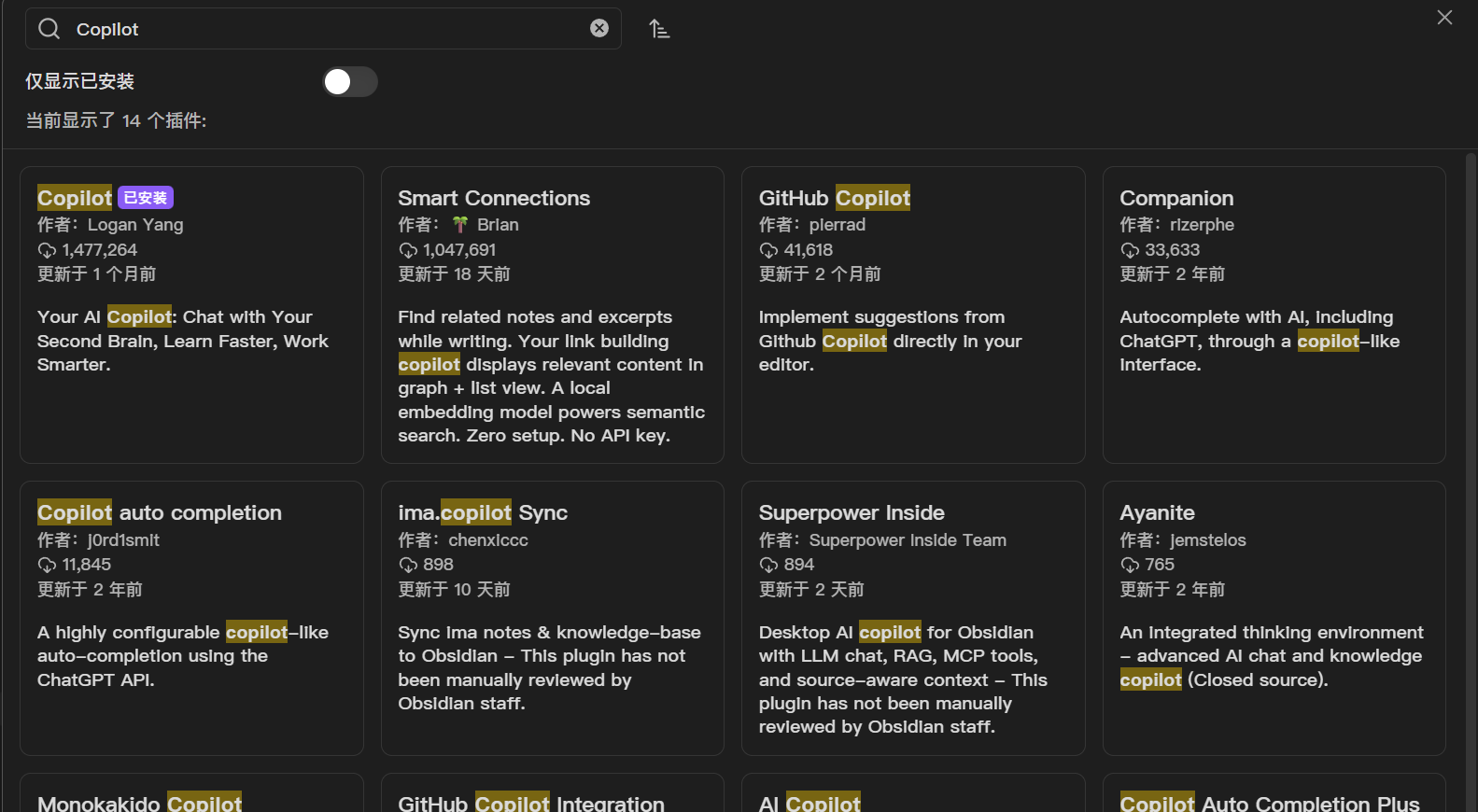1478x812 pixels.
Task: Open the GitHub Copilot Integration plugin
Action: tap(553, 793)
